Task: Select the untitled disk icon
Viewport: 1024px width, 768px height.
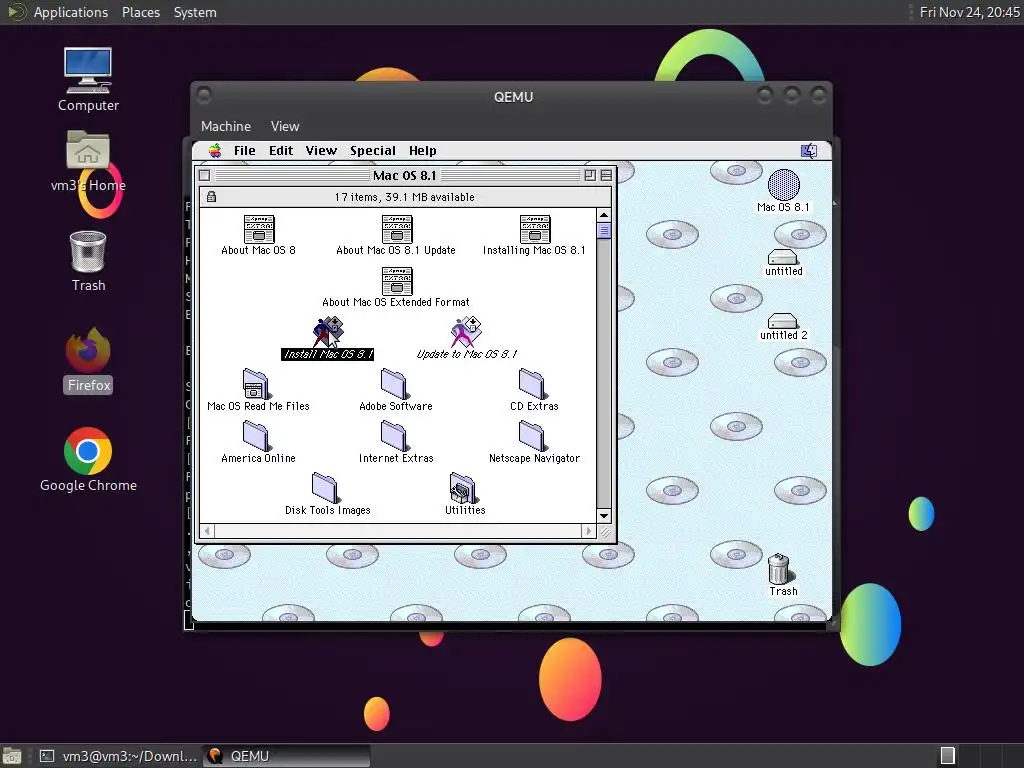Action: (782, 257)
